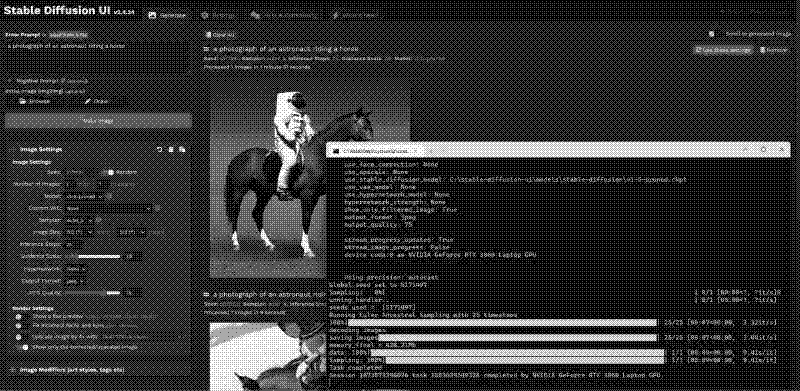Switch to the Settings tab

tap(218, 15)
